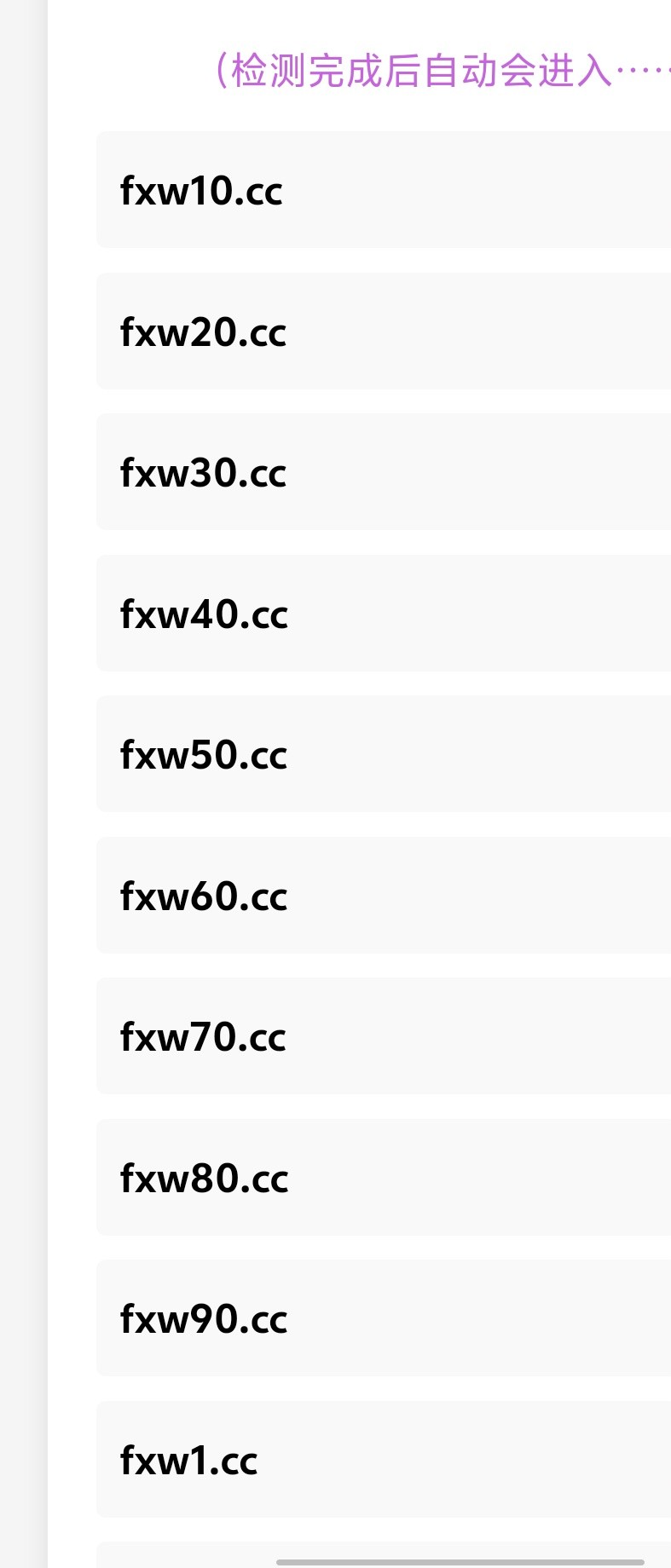The image size is (671, 1568).
Task: Select the partially visible card below fxw1.cc
Action: [x=384, y=1555]
